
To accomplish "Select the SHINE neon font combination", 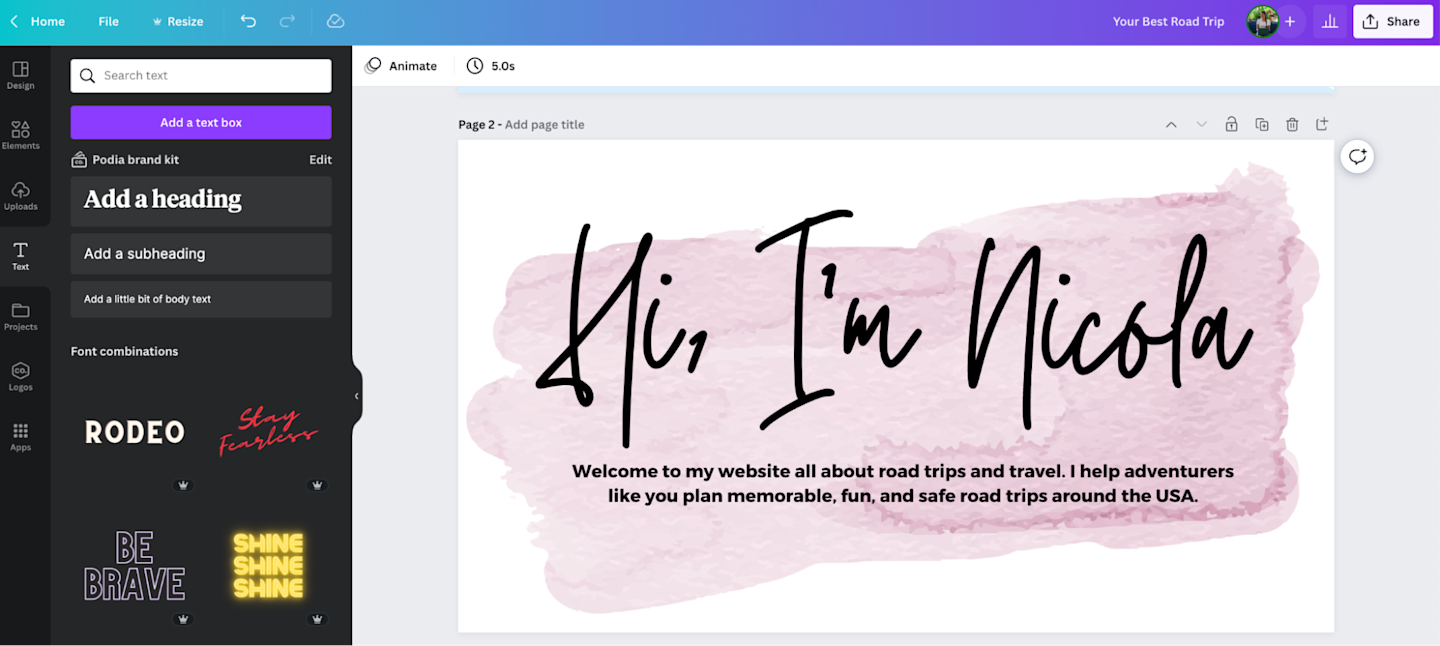I will pos(268,566).
